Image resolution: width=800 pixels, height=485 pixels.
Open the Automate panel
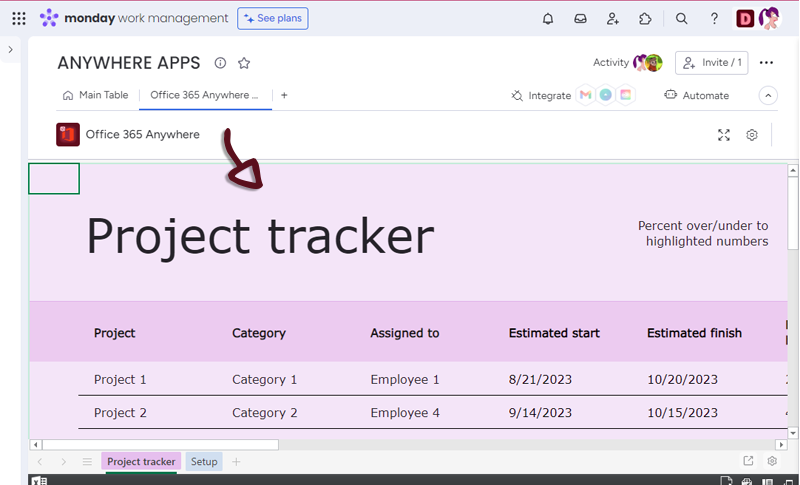(697, 95)
